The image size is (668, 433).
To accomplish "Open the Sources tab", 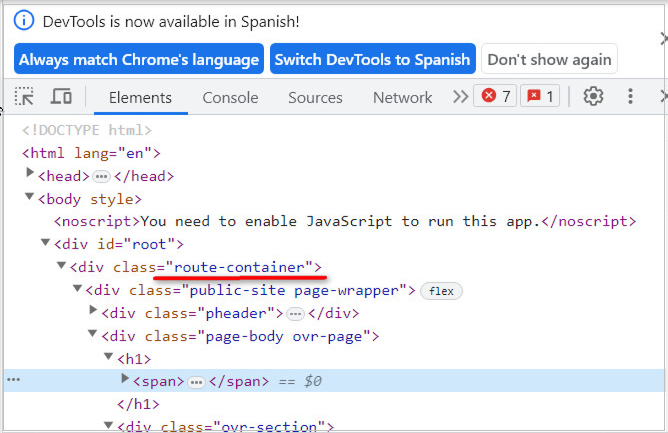I will (x=315, y=97).
